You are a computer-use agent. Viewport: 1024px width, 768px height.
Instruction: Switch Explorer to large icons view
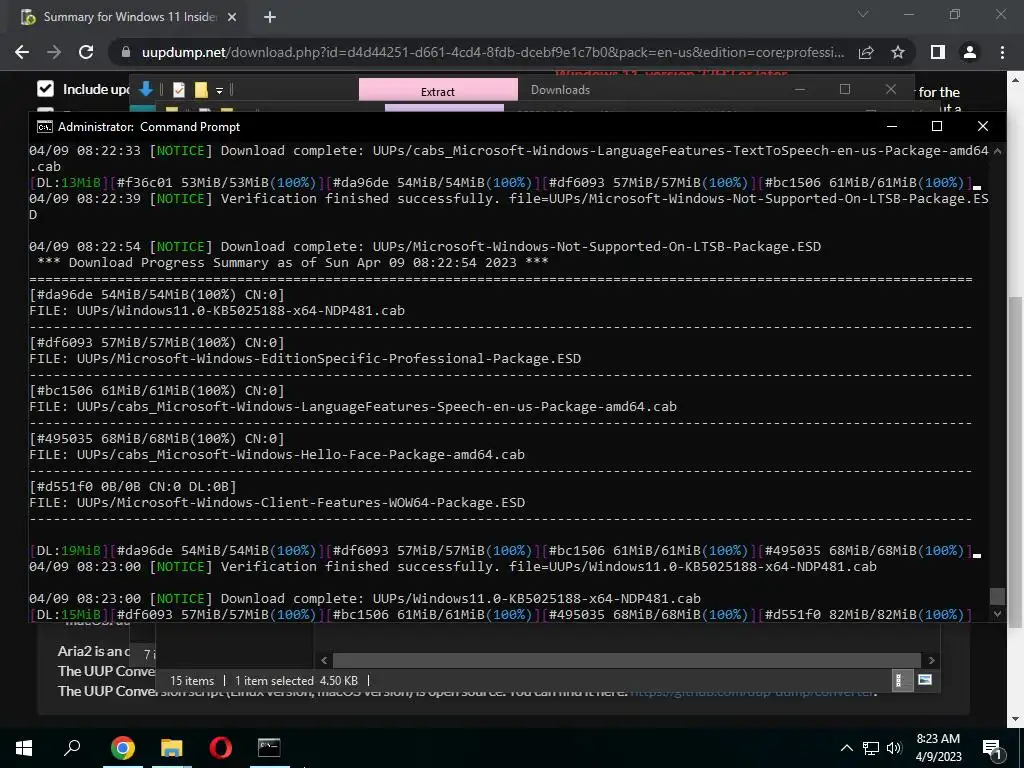[x=925, y=680]
